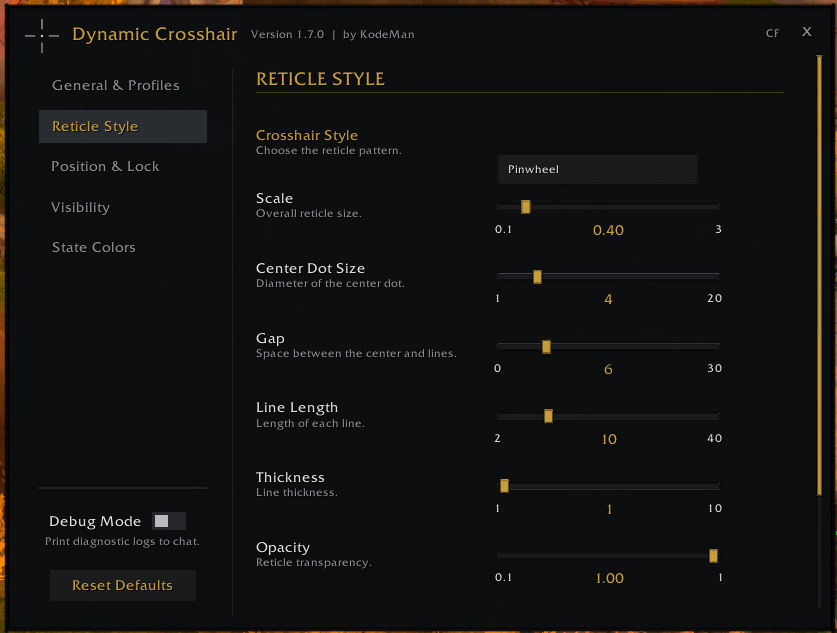Close the Dynamic Crosshair window

pos(807,32)
